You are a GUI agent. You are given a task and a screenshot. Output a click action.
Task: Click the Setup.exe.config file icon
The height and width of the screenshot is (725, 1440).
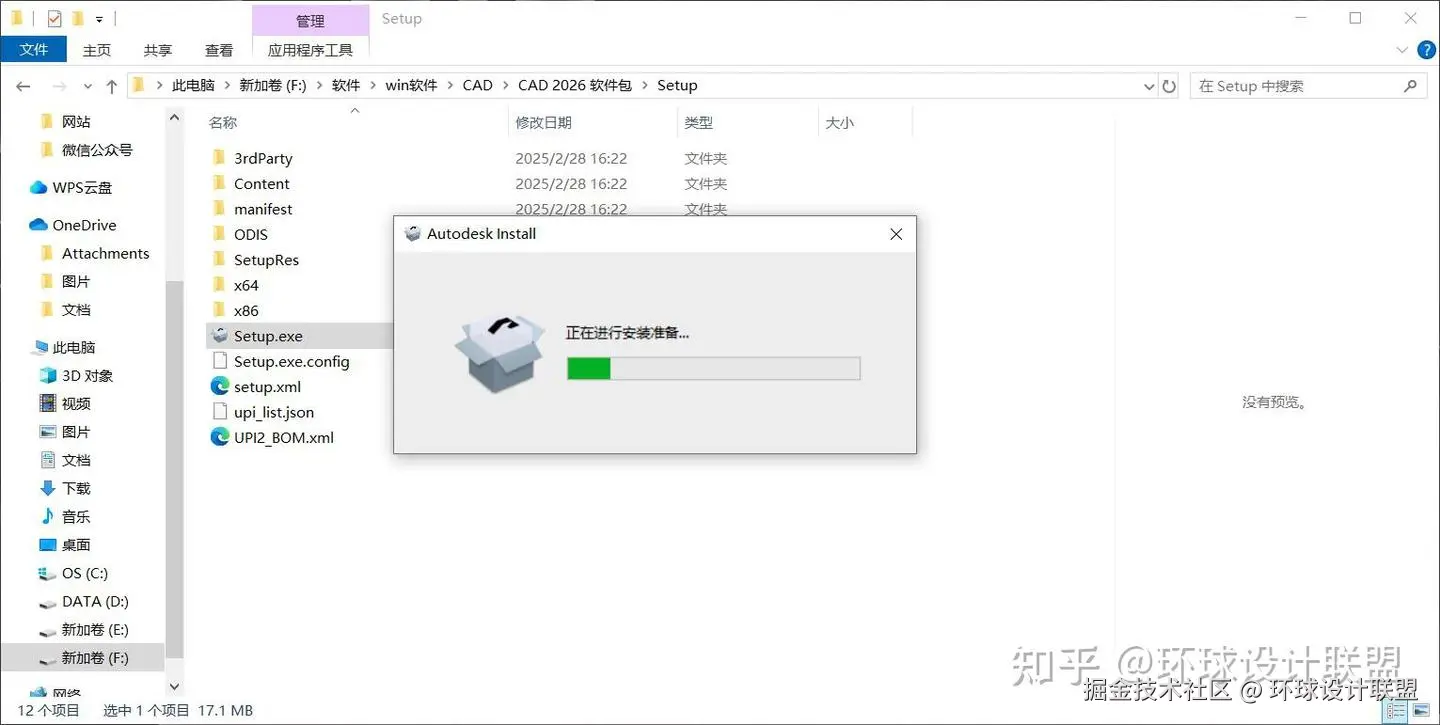tap(220, 361)
